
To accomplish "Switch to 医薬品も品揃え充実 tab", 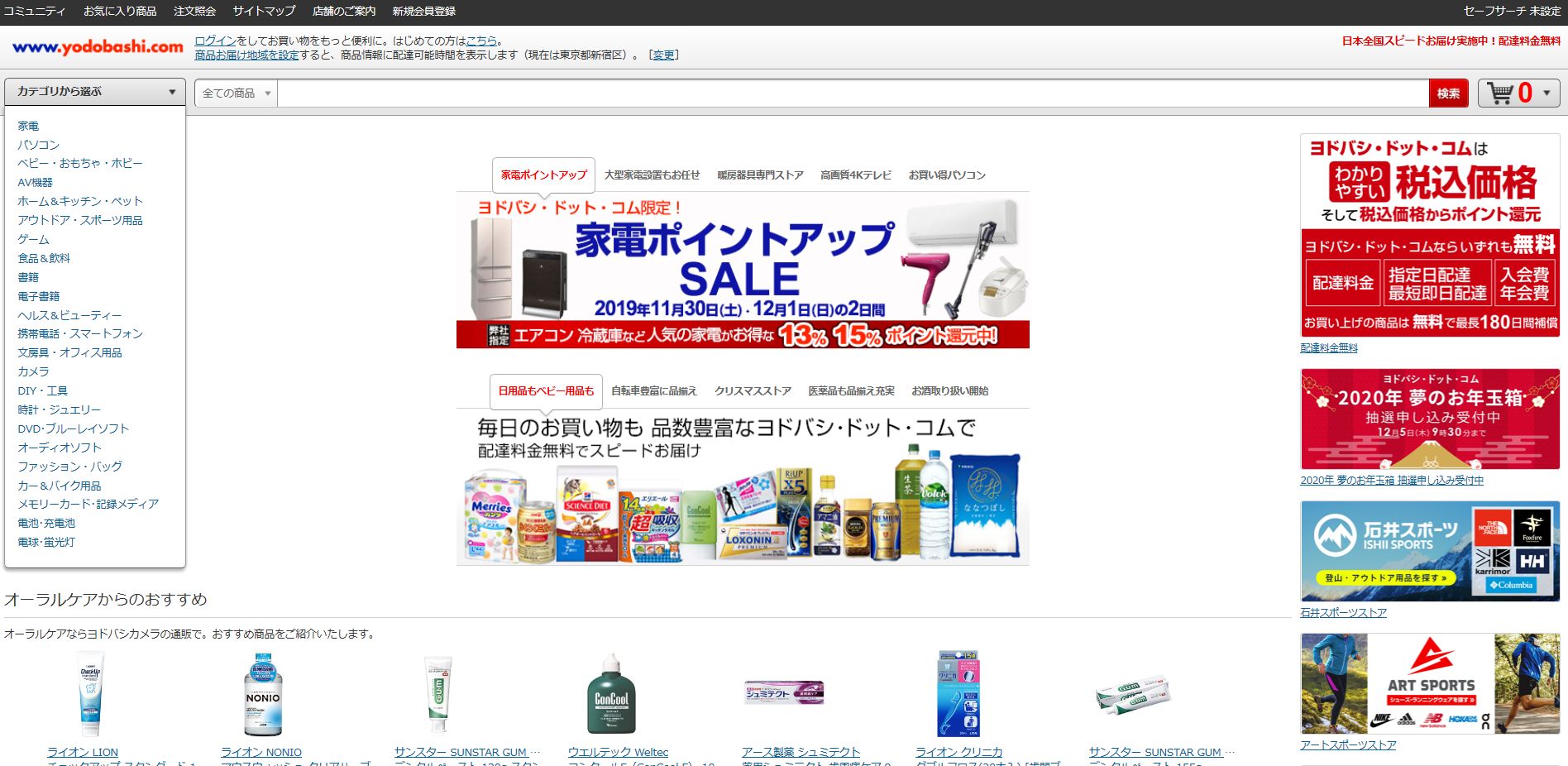I will (x=851, y=390).
